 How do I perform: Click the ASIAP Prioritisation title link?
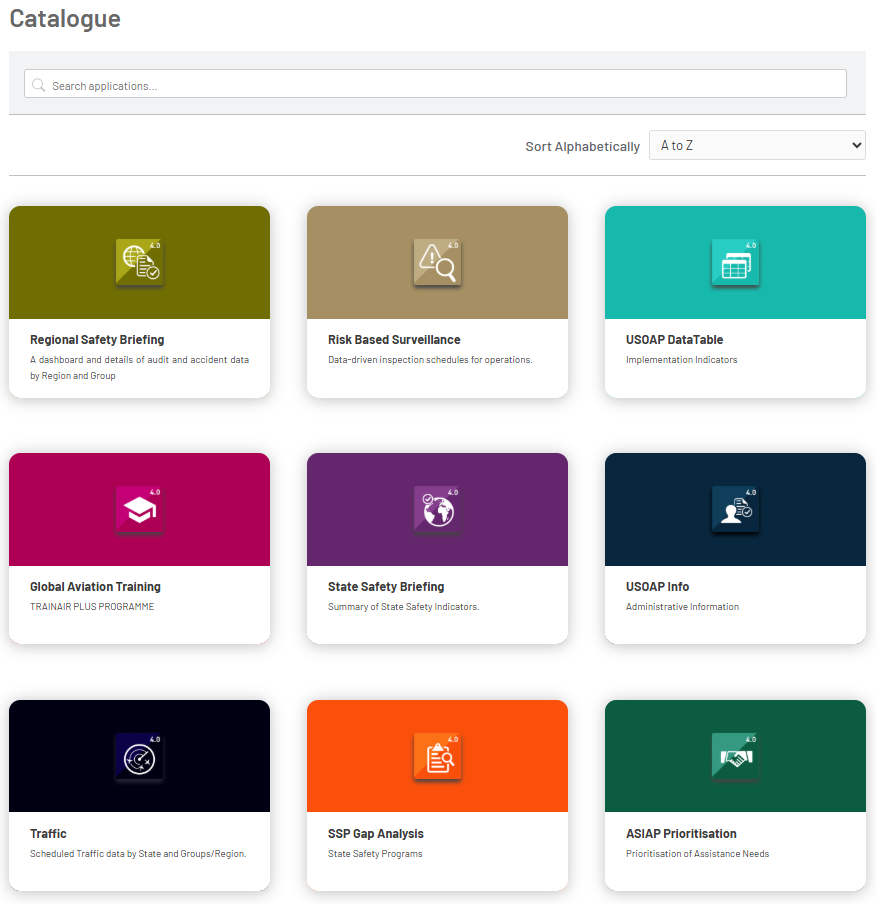coord(681,834)
